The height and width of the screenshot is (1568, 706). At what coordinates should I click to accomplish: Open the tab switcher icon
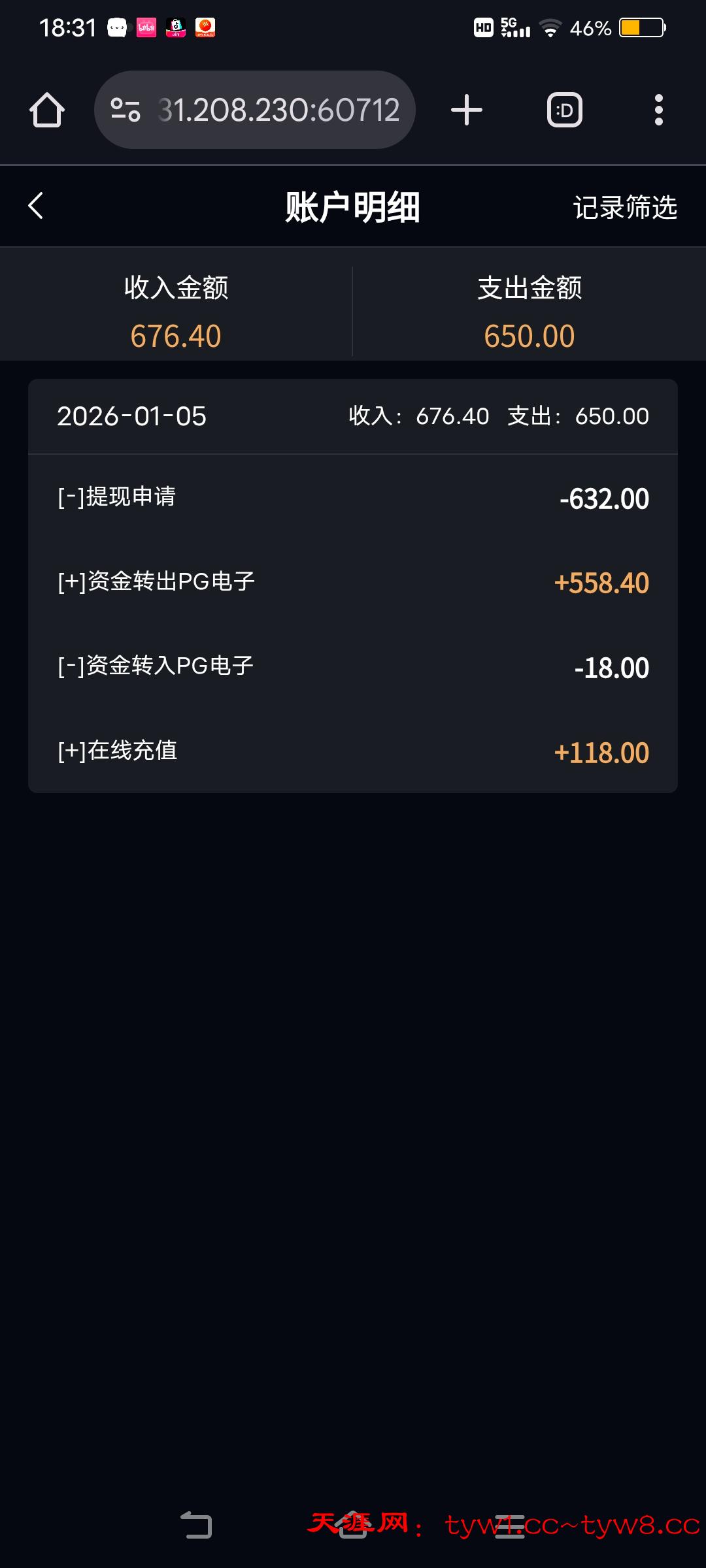click(564, 110)
